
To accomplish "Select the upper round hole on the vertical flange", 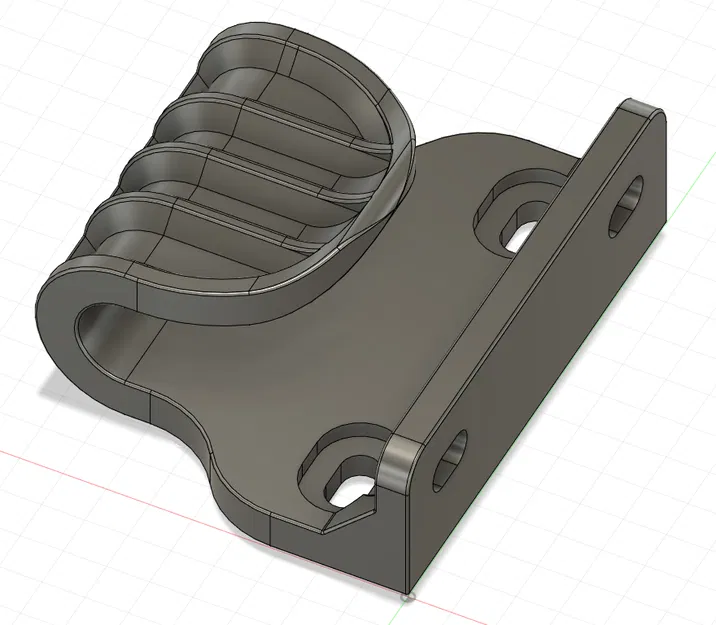I will point(626,206).
